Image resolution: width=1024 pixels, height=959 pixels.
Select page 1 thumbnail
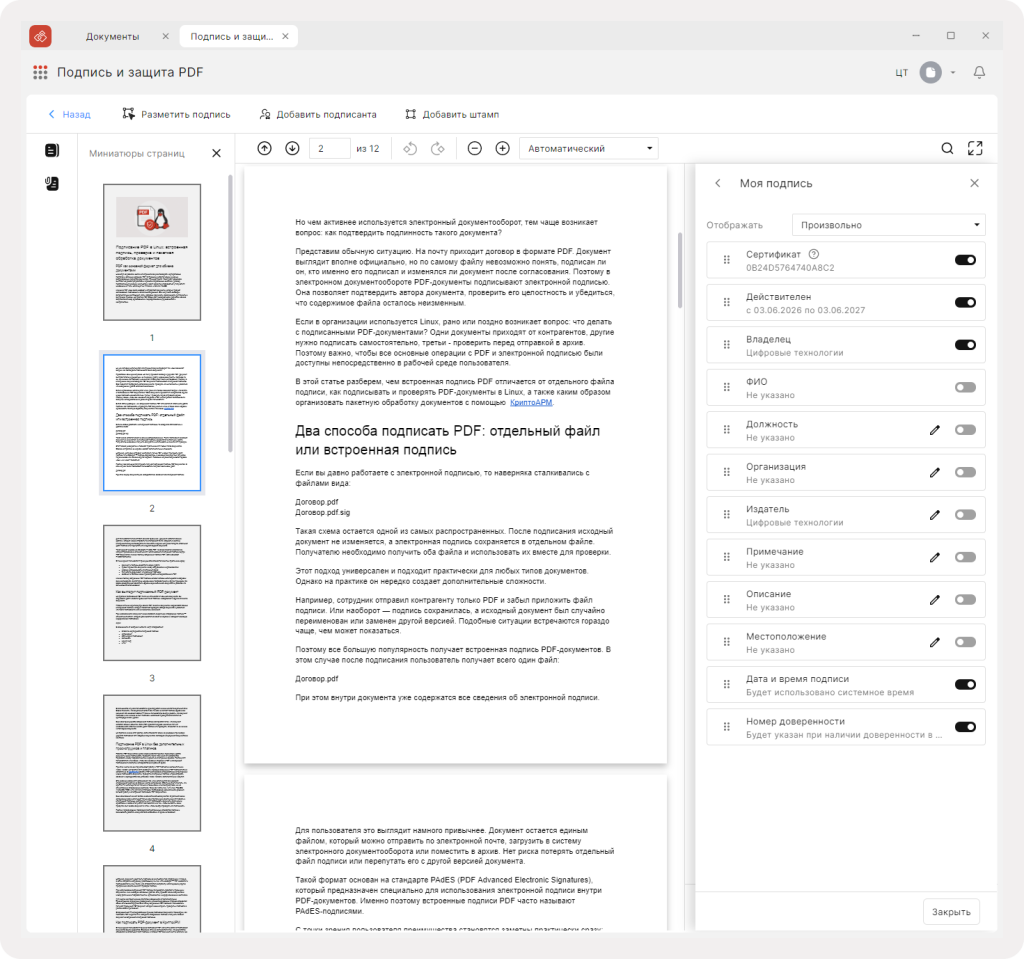coord(152,252)
